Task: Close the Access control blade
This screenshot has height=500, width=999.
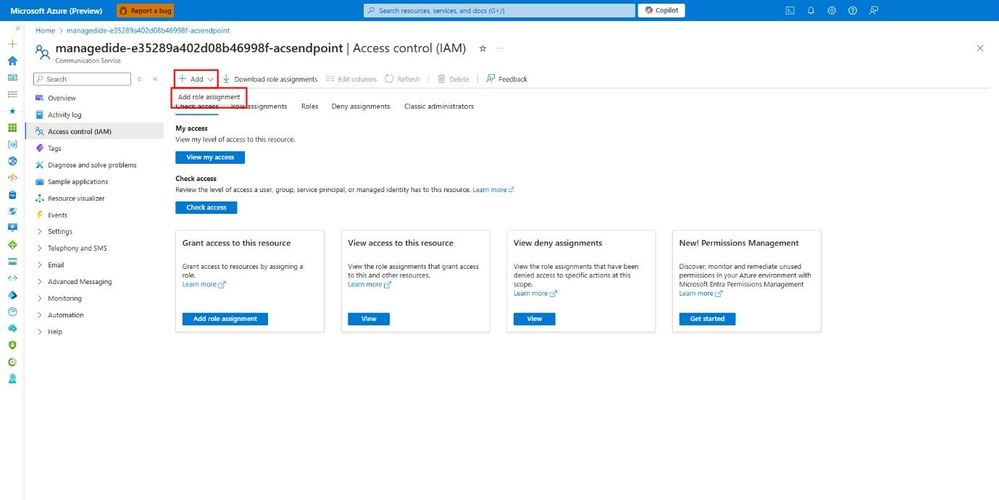Action: point(980,48)
